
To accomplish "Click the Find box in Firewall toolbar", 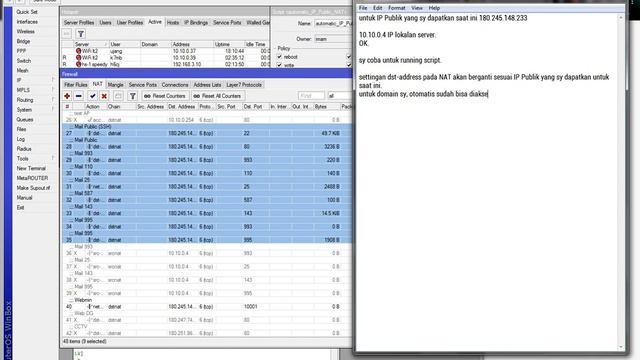I will click(311, 96).
